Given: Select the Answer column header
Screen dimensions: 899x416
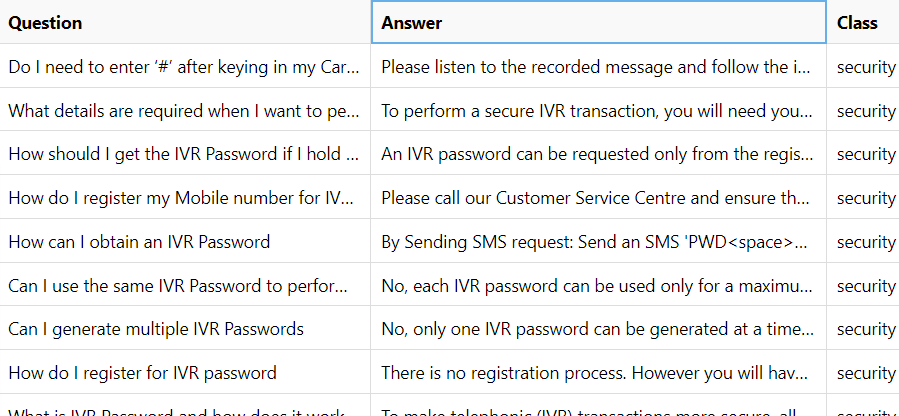Looking at the screenshot, I should (x=599, y=22).
